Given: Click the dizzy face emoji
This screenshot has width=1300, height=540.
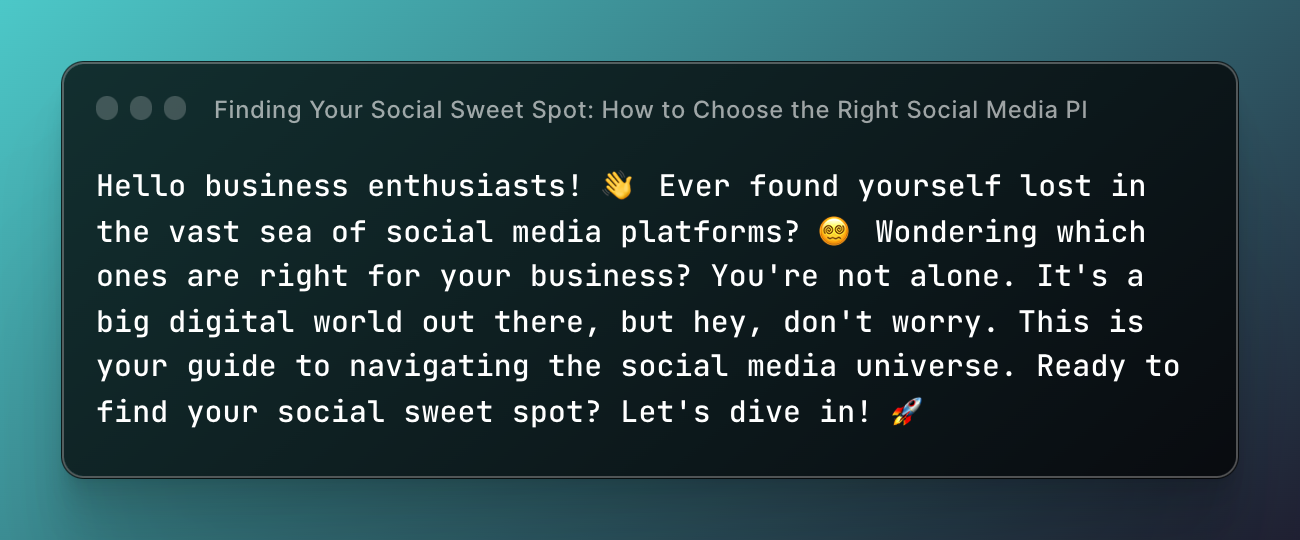Looking at the screenshot, I should [x=834, y=232].
